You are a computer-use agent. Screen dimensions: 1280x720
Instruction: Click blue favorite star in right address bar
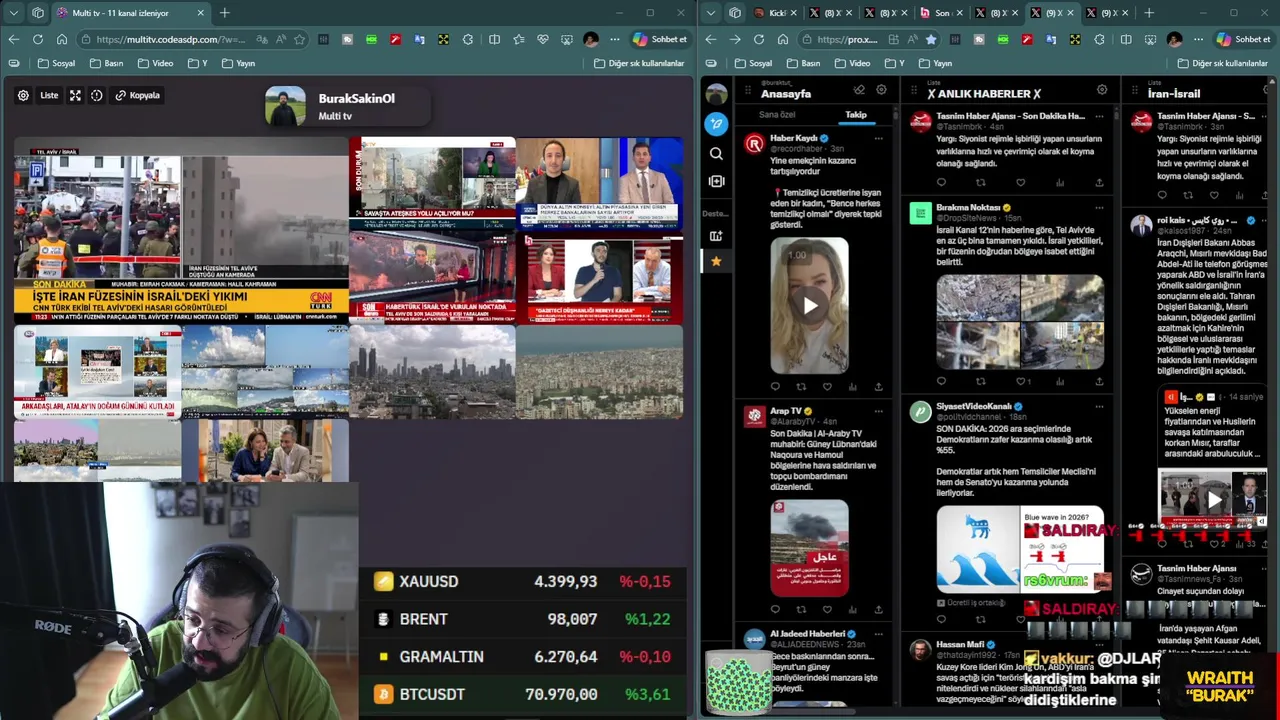tap(931, 39)
